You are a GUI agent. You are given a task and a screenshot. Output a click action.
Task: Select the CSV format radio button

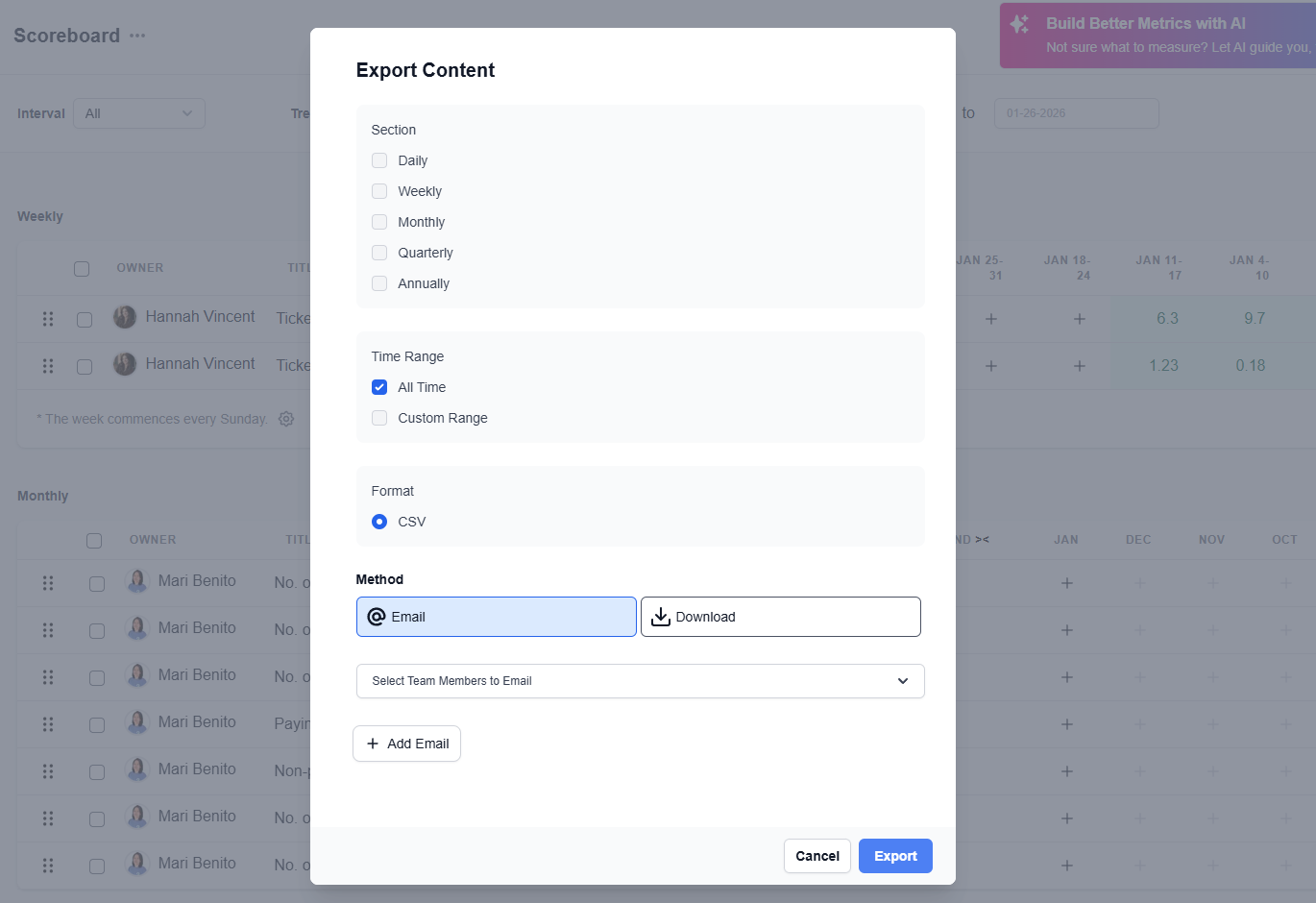(x=379, y=522)
